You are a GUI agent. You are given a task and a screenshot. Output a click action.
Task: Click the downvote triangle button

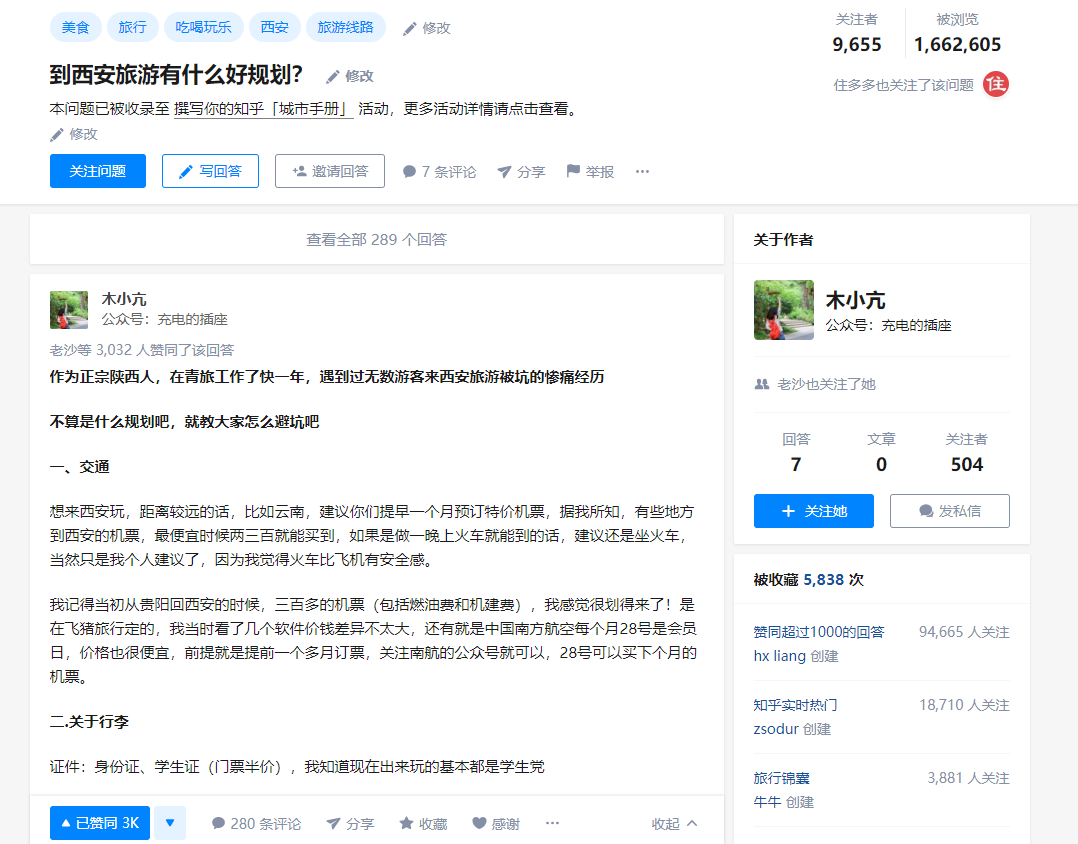coord(170,823)
